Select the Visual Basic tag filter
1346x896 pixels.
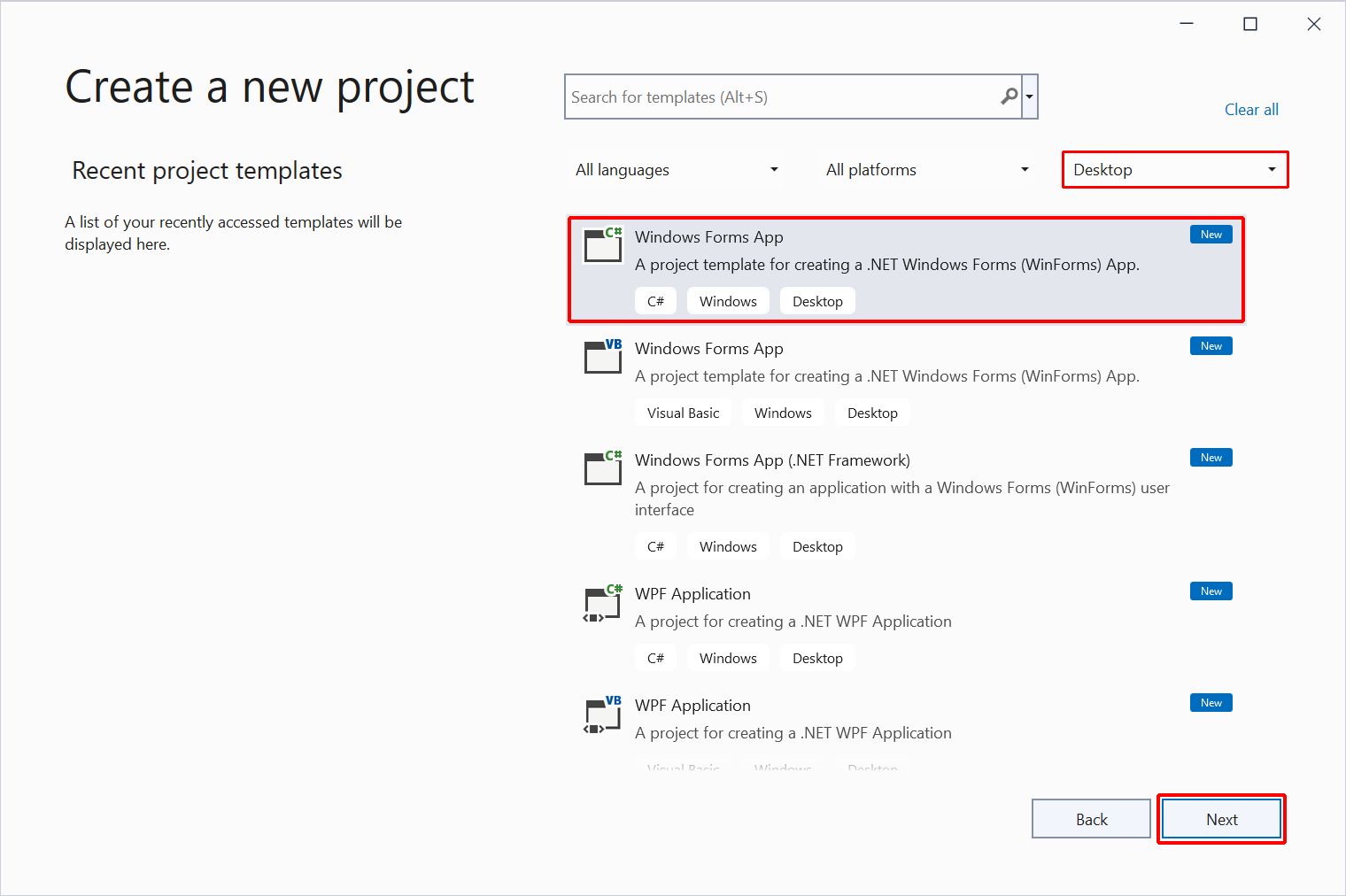tap(683, 412)
